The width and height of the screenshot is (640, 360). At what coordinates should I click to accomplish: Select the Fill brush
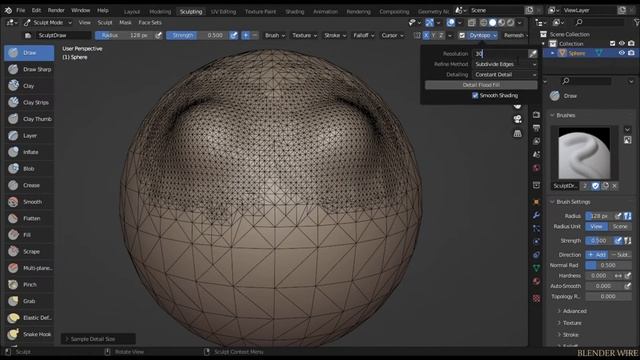coord(29,235)
